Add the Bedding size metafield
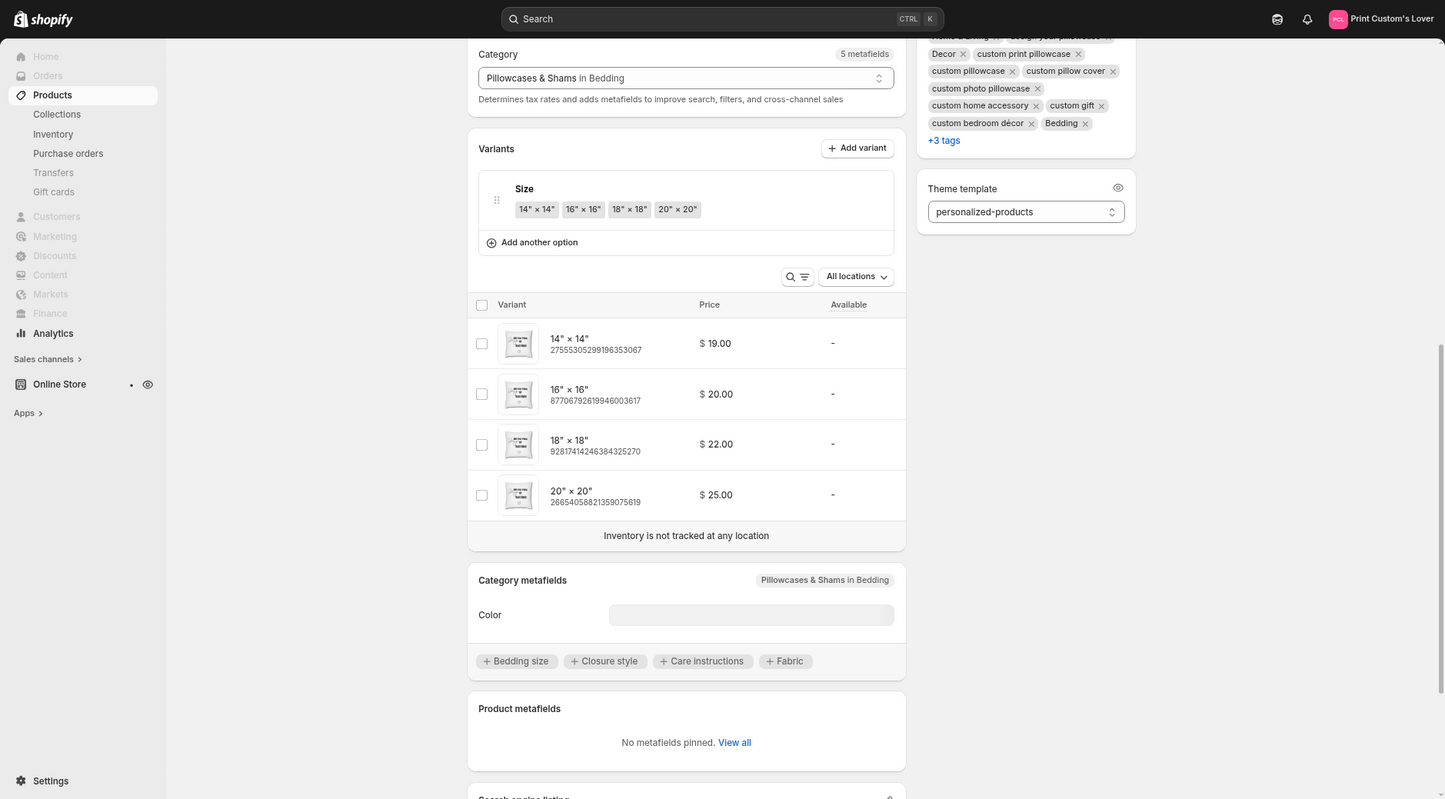The image size is (1445, 799). pyautogui.click(x=517, y=662)
